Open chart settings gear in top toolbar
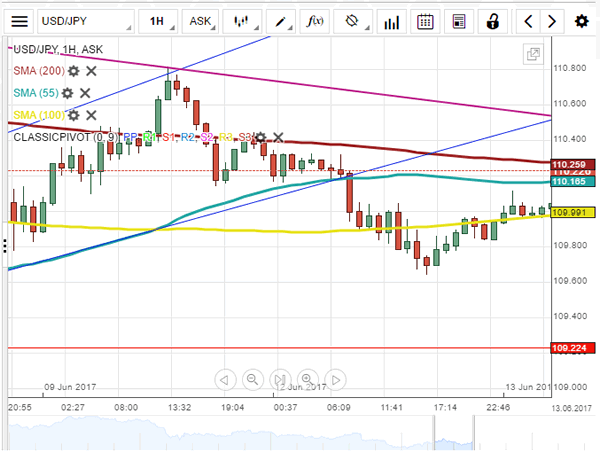600x453 pixels. click(x=581, y=20)
